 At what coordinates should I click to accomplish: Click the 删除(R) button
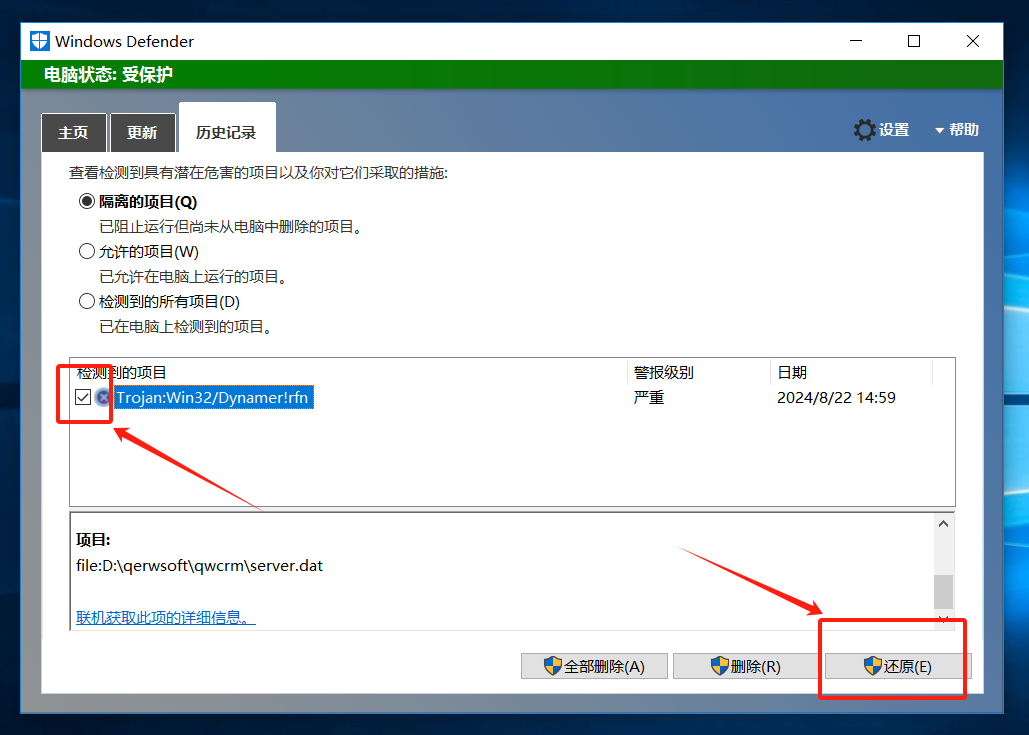[746, 666]
